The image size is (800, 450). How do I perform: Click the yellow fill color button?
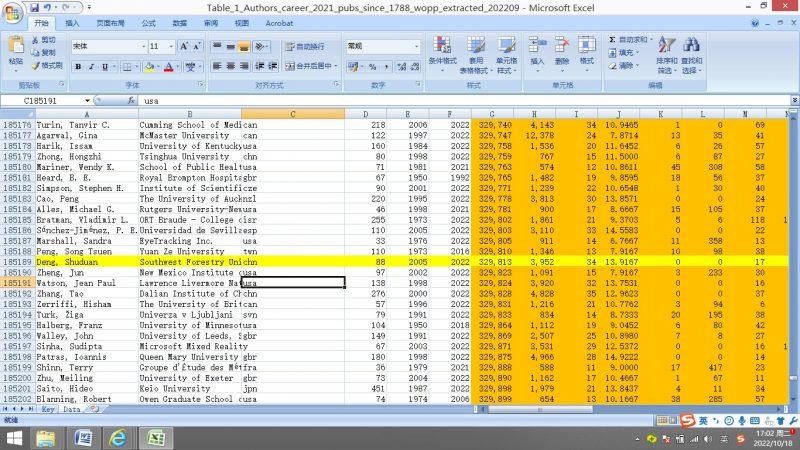(148, 66)
